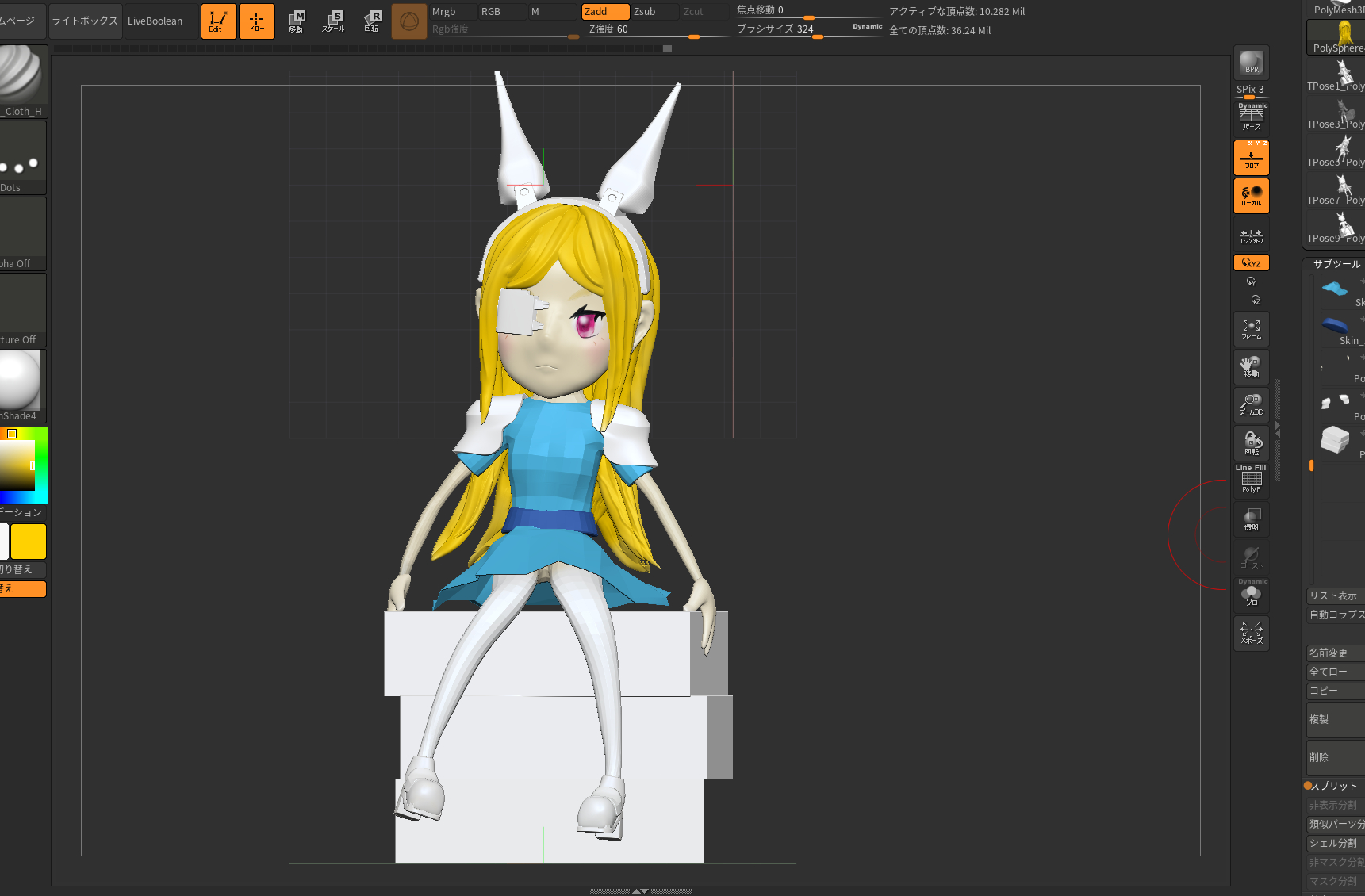1365x896 pixels.
Task: Render with the BPR button
Action: (x=1251, y=63)
